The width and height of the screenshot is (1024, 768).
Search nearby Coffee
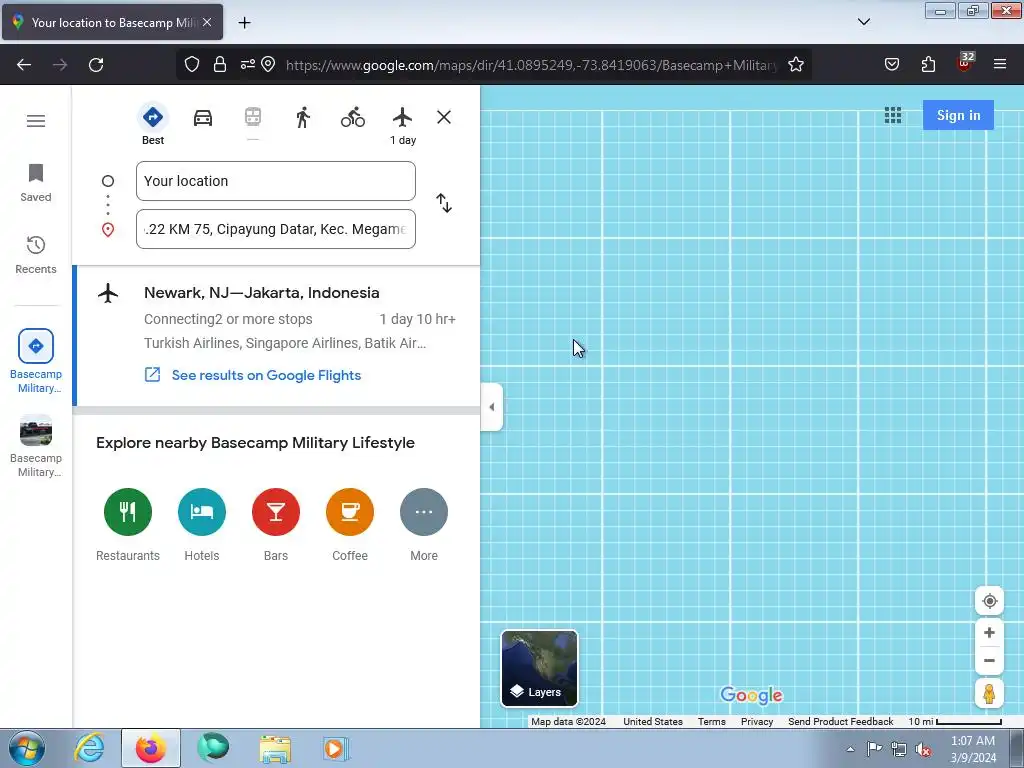[x=350, y=525]
